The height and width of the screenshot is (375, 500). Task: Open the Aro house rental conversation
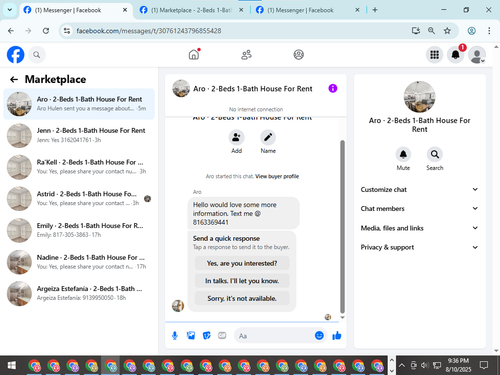click(x=79, y=104)
